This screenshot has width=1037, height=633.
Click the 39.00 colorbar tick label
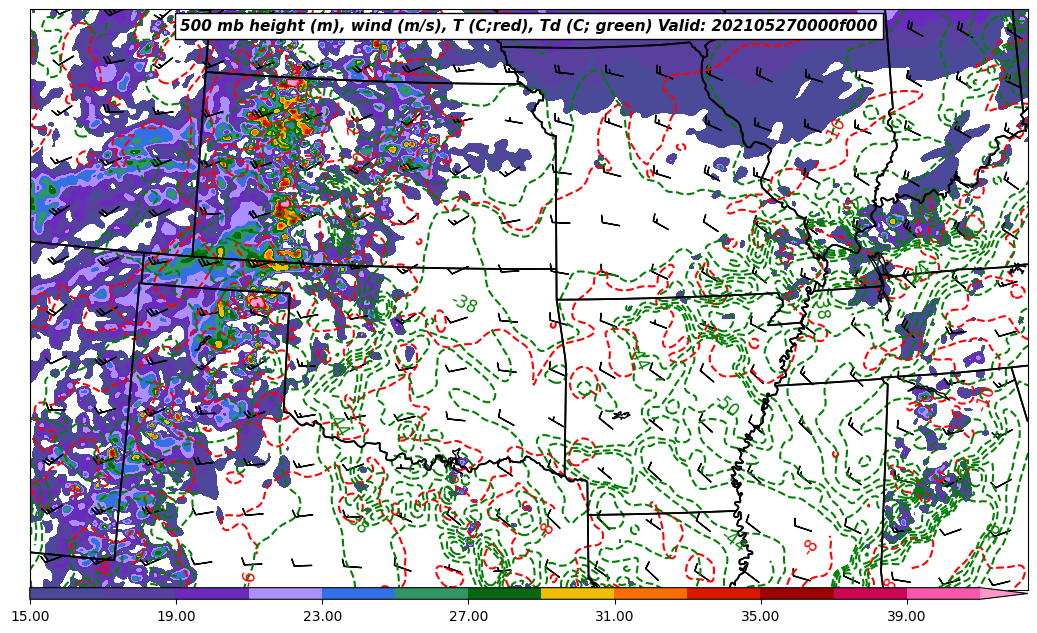[x=907, y=616]
